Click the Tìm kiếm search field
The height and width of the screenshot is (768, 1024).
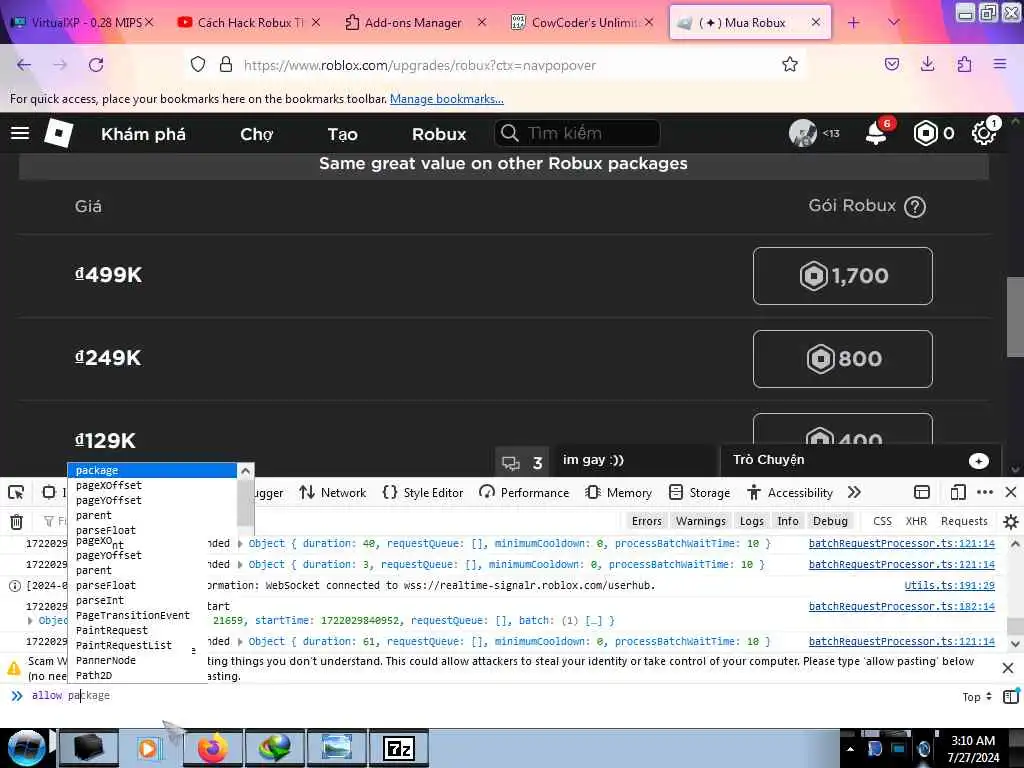[577, 133]
